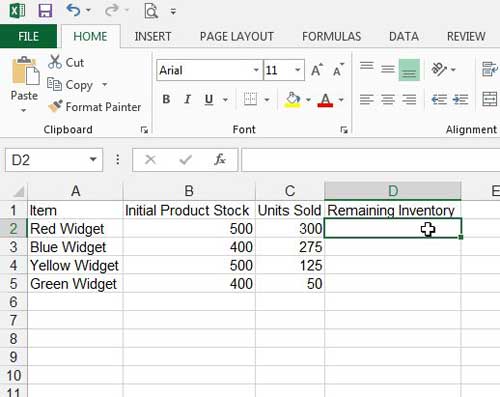The width and height of the screenshot is (500, 397).
Task: Select row 3 header
Action: click(x=13, y=247)
